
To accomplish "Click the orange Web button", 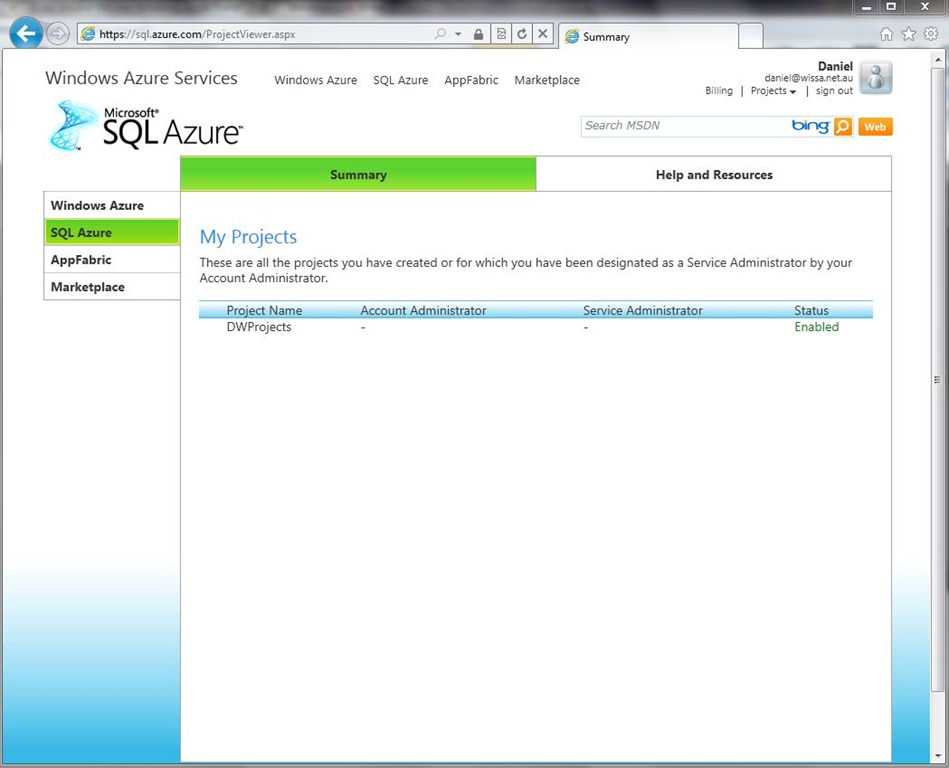I will click(x=875, y=126).
